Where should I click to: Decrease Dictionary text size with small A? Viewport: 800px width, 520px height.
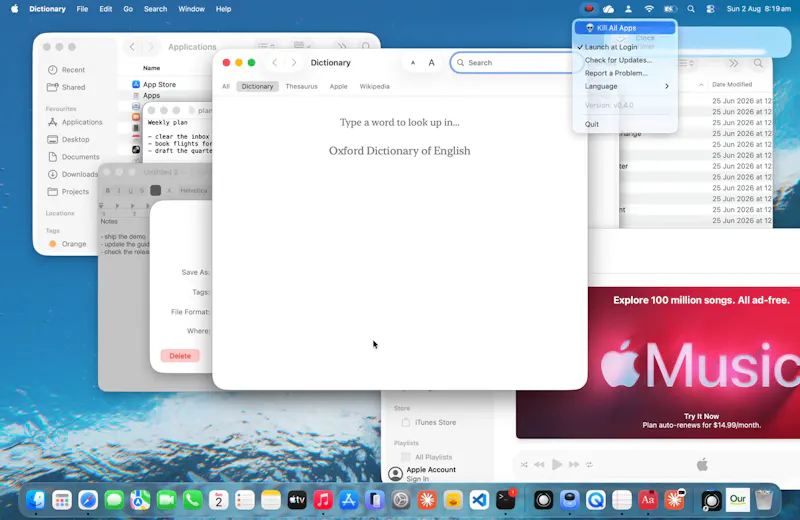pos(413,63)
